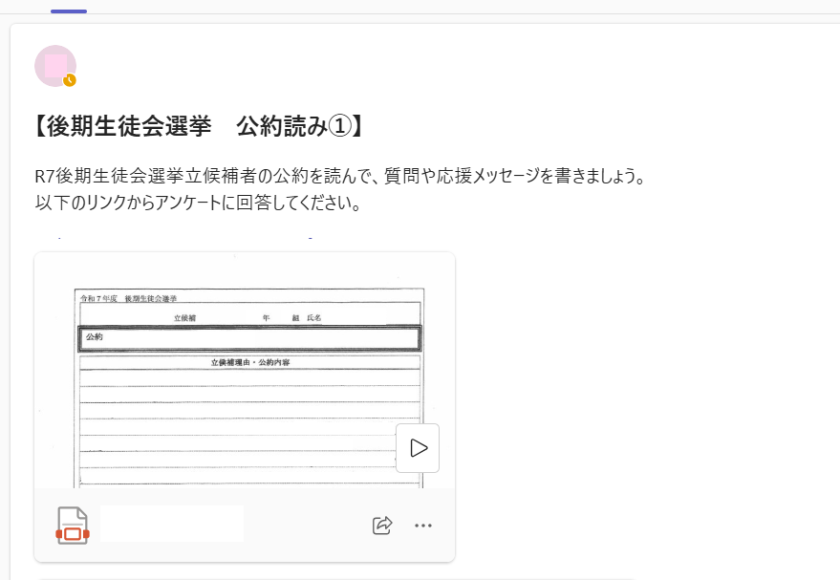
Task: Click the 立候補理由・公約内容 header in preview
Action: (x=250, y=362)
